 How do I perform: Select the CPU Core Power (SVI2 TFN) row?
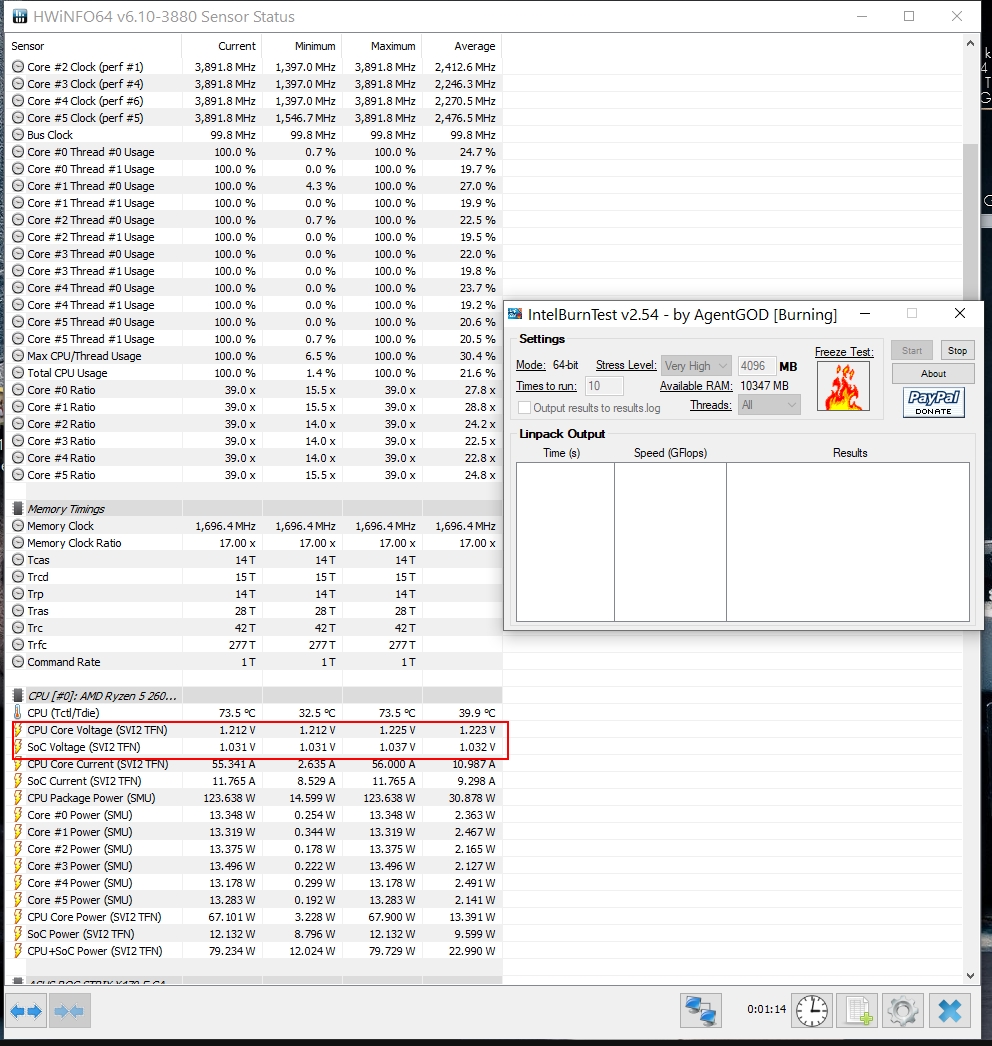(x=254, y=917)
